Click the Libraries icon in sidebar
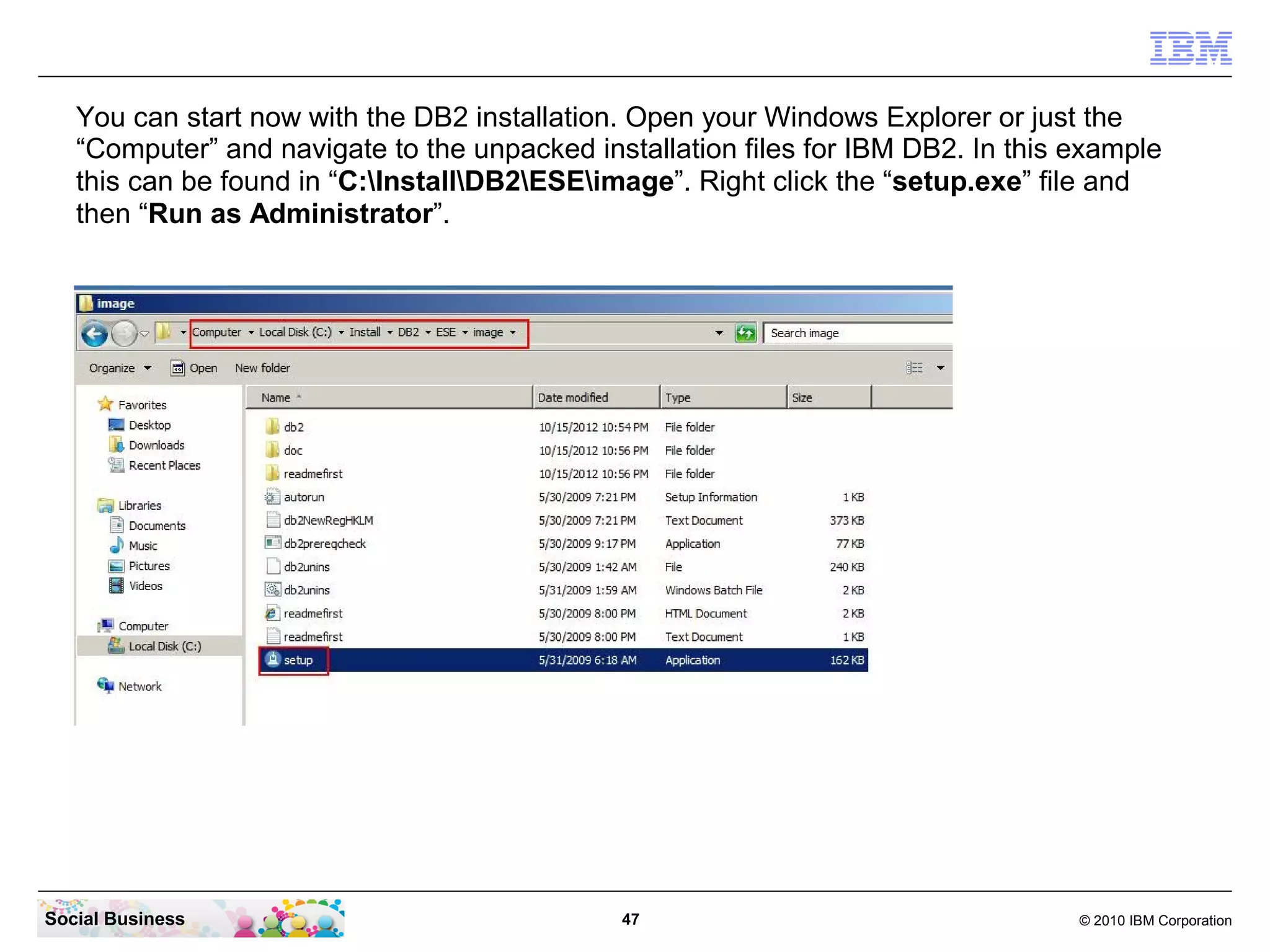The width and height of the screenshot is (1270, 952). (105, 505)
